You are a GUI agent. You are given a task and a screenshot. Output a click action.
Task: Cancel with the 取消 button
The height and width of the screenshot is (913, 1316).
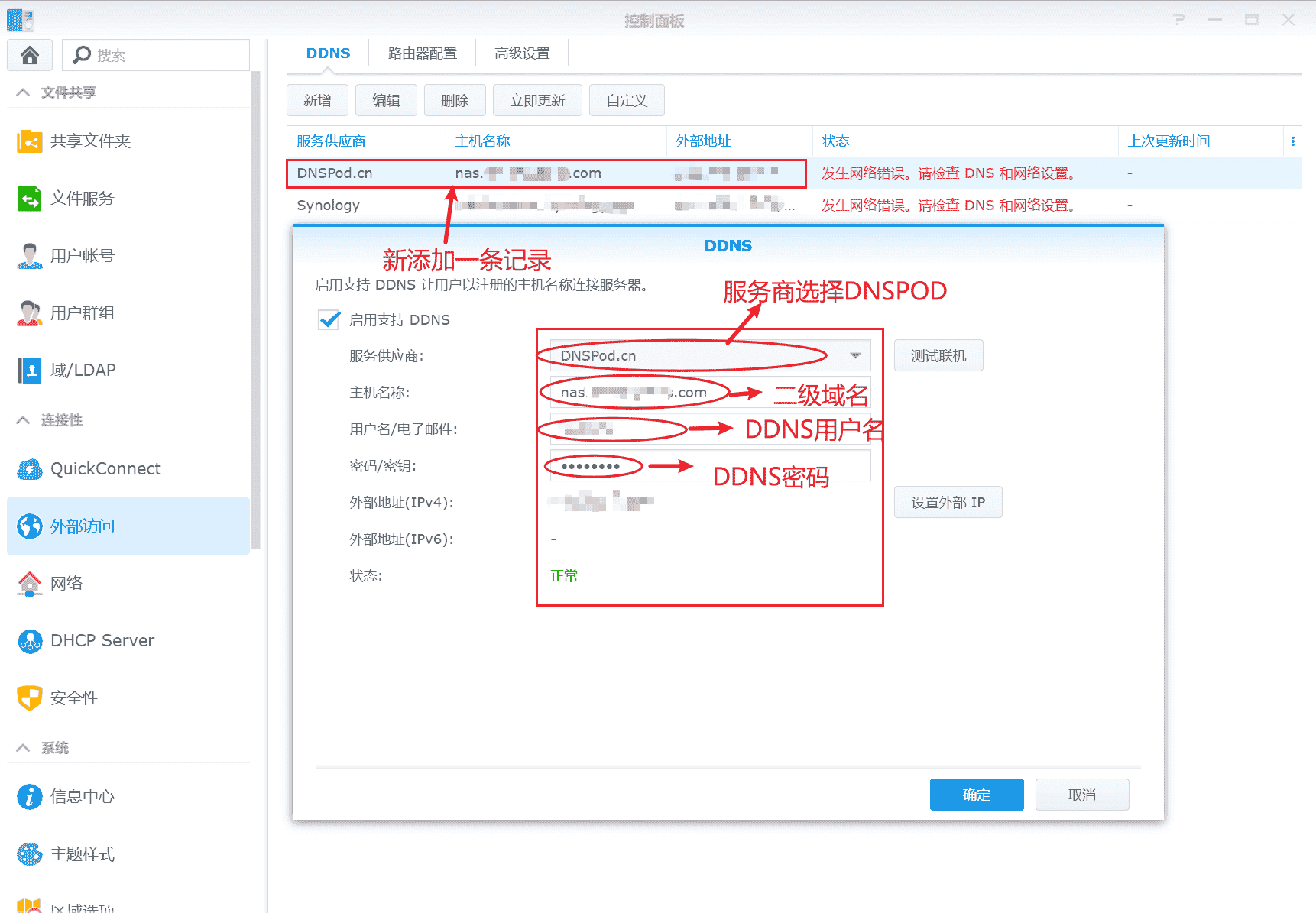pyautogui.click(x=1082, y=795)
